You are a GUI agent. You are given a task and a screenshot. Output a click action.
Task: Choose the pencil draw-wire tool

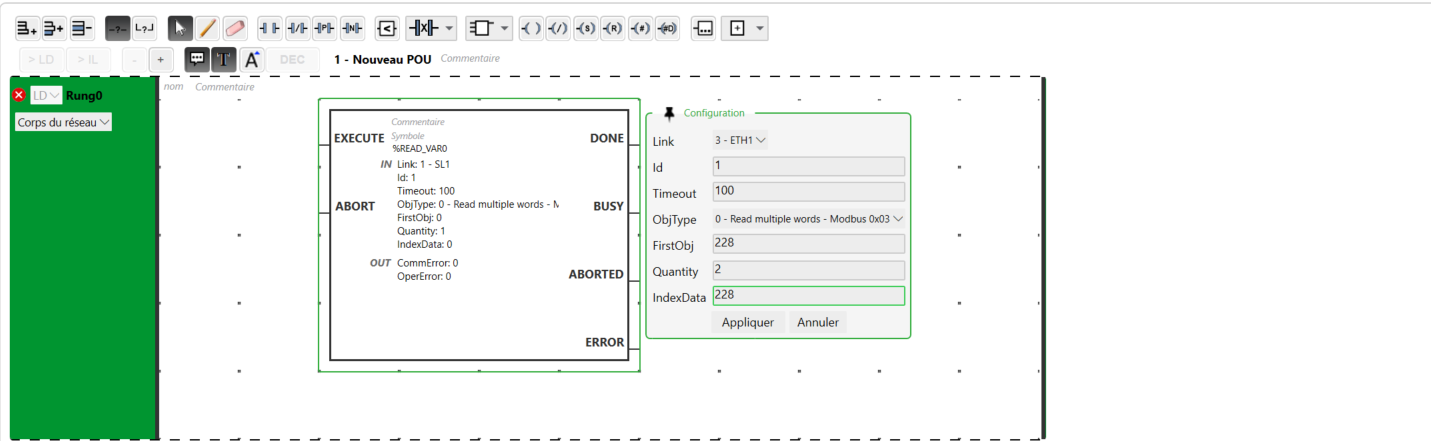click(207, 28)
